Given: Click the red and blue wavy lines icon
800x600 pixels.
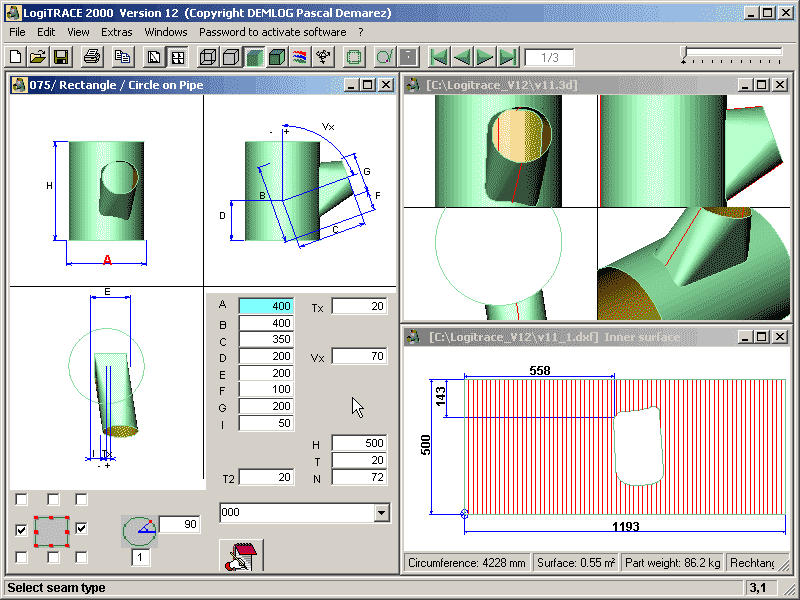Looking at the screenshot, I should click(300, 57).
